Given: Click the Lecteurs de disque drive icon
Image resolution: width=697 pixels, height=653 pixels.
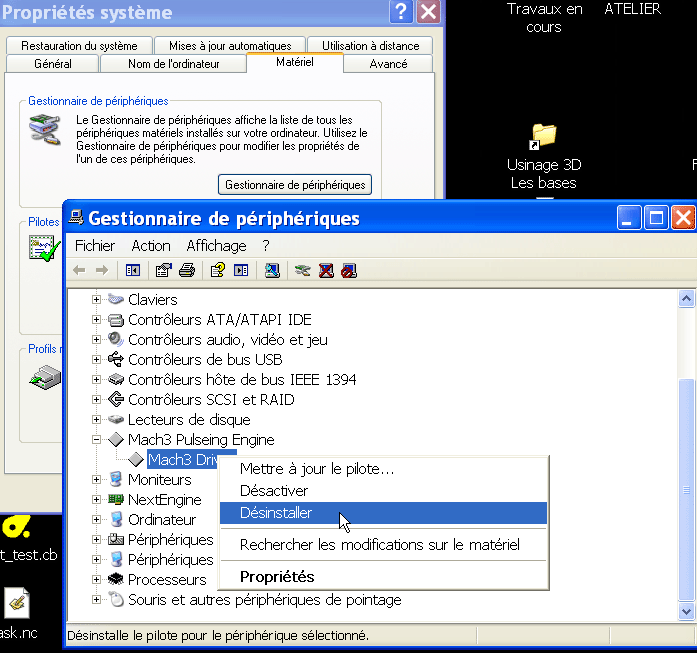Looking at the screenshot, I should click(116, 419).
